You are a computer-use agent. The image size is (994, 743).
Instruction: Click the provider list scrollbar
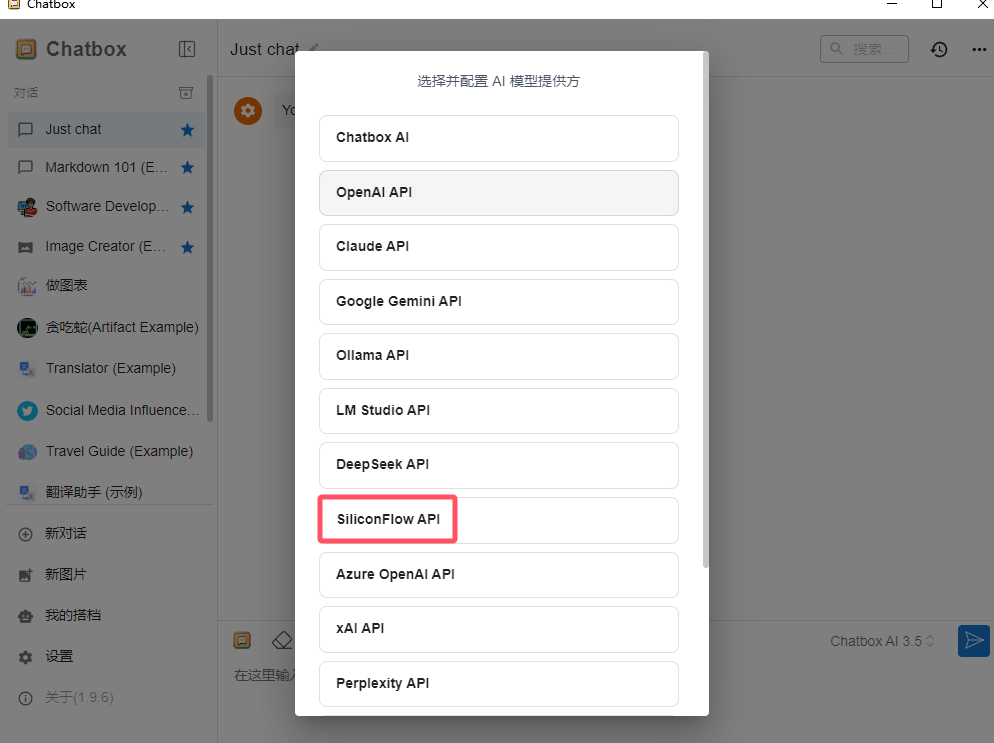coord(706,309)
